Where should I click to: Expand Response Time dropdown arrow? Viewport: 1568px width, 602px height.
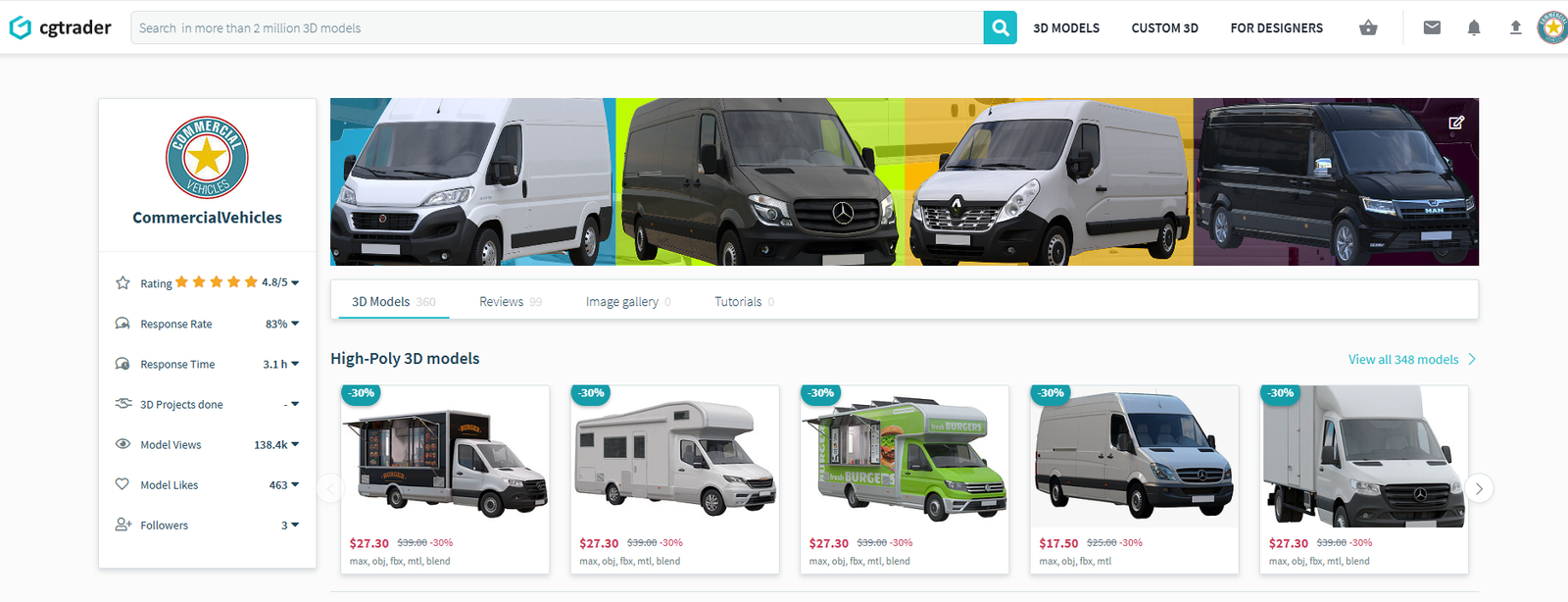(295, 364)
